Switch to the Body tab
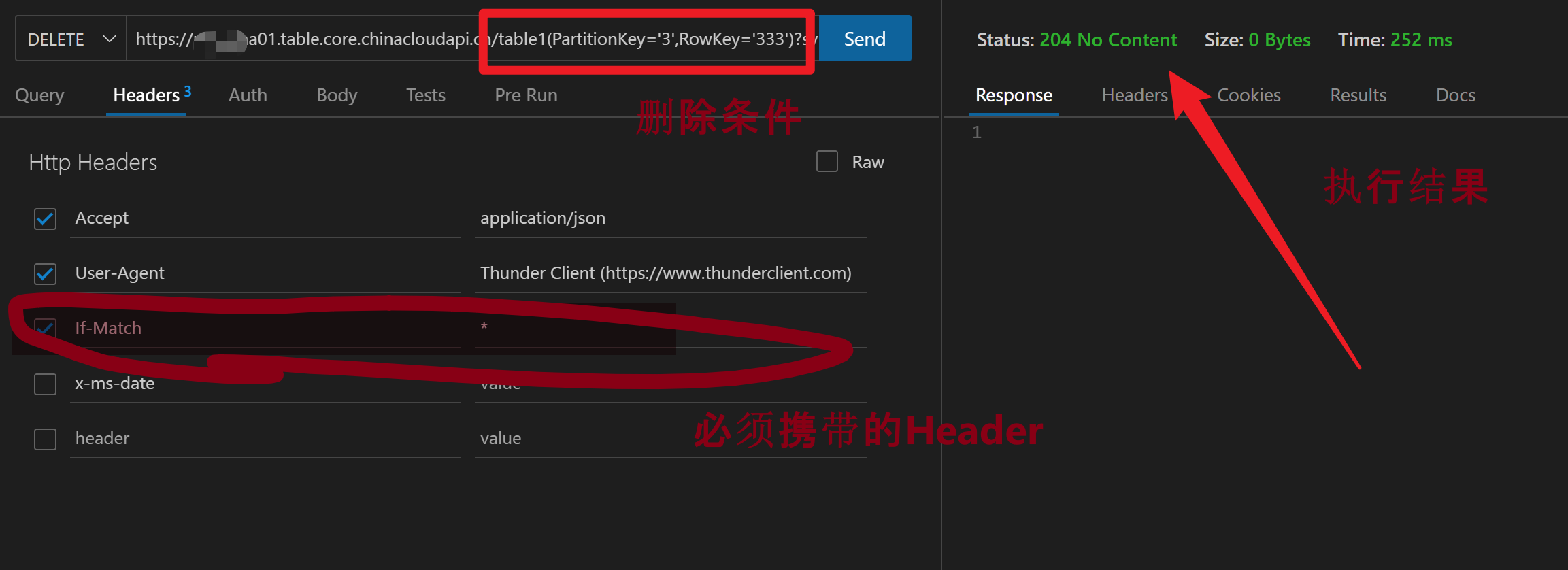This screenshot has width=1568, height=570. 337,95
